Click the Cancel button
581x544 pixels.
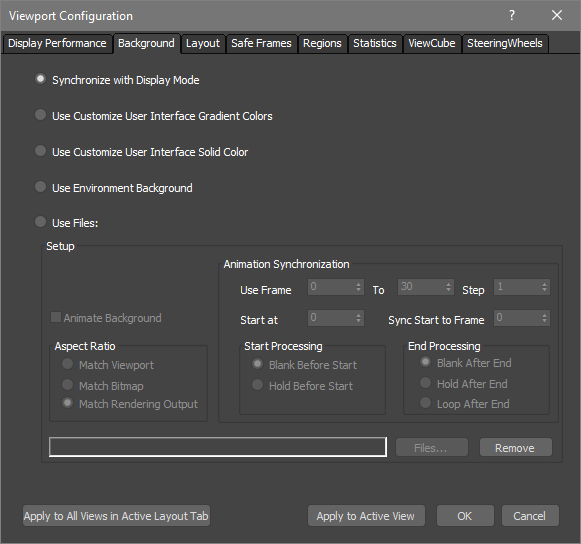(530, 515)
